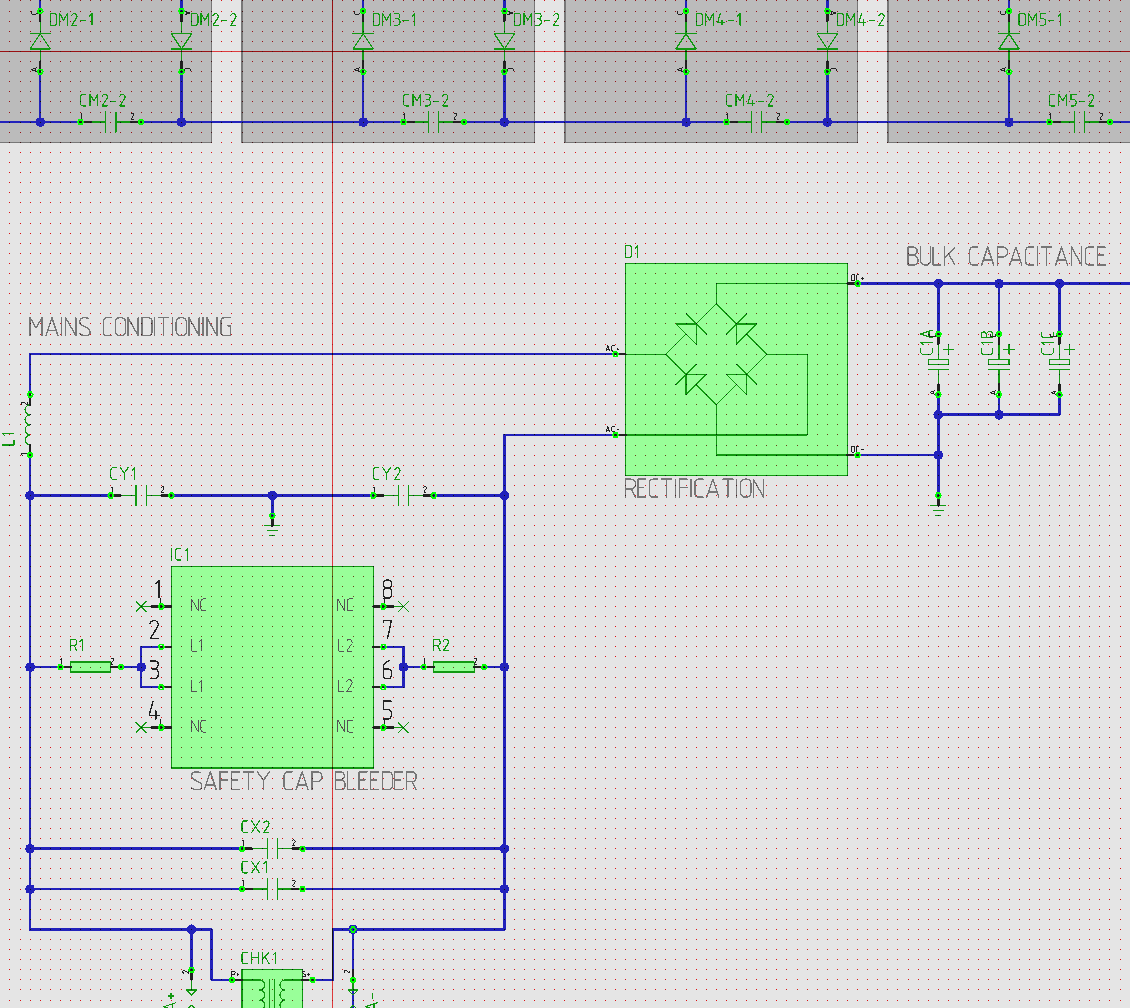1130x1008 pixels.
Task: Select the C1C electrolytic capacitor
Action: tap(1059, 363)
